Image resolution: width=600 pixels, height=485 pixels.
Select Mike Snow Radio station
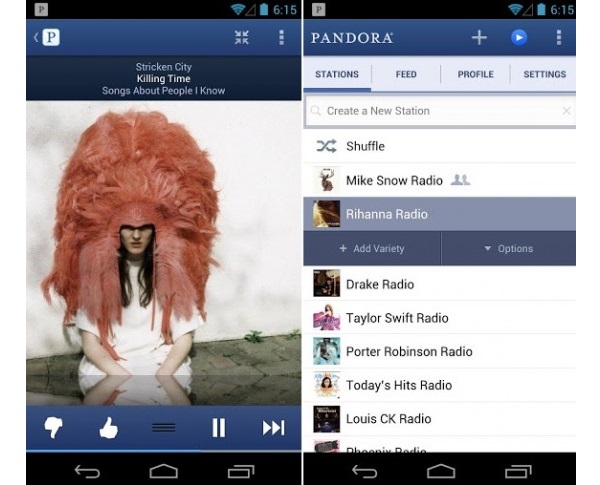[x=440, y=180]
